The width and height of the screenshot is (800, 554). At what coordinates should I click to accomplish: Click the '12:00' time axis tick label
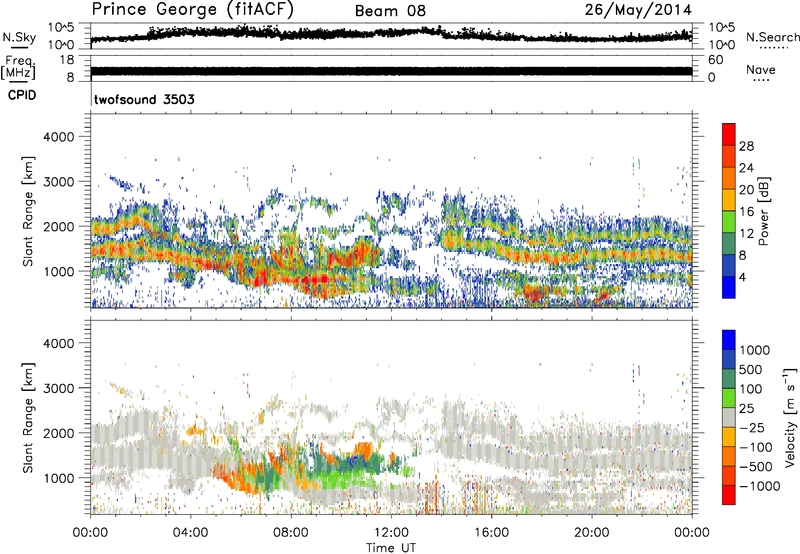(391, 533)
